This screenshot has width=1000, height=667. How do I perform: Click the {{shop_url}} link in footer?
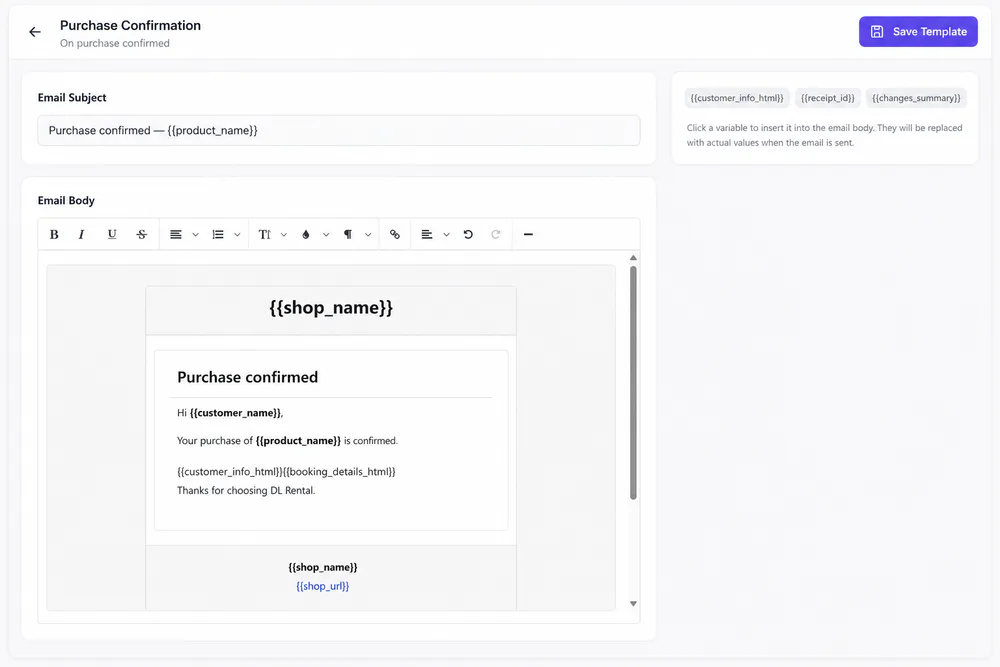323,586
